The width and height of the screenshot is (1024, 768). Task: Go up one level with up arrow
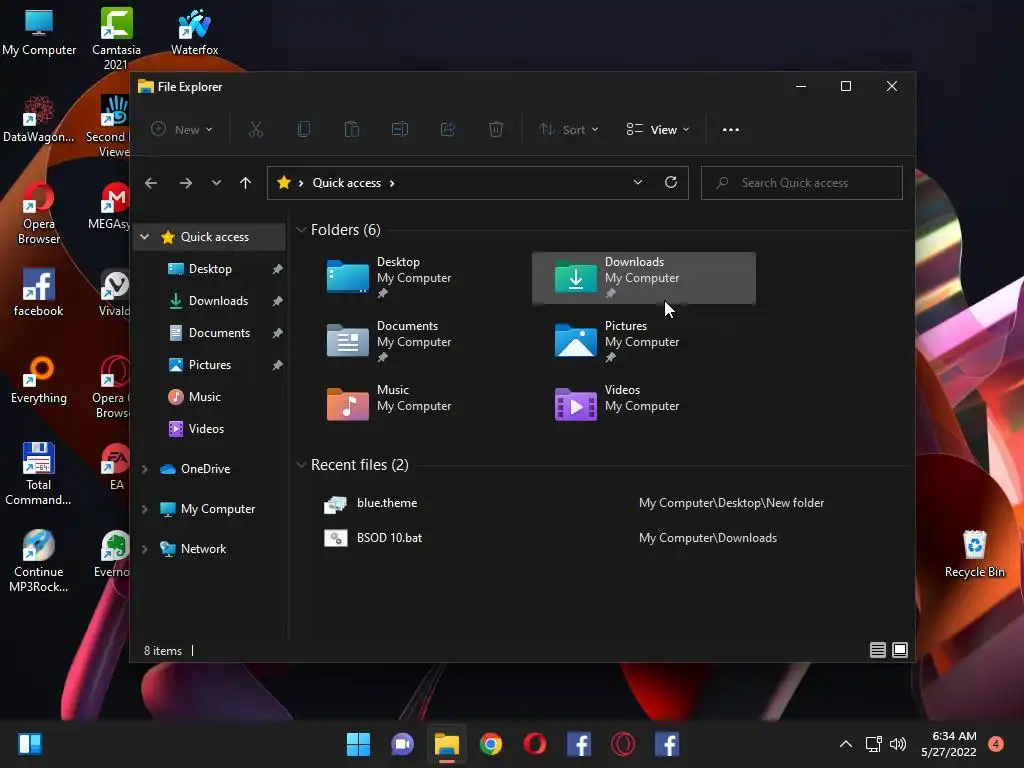[246, 183]
